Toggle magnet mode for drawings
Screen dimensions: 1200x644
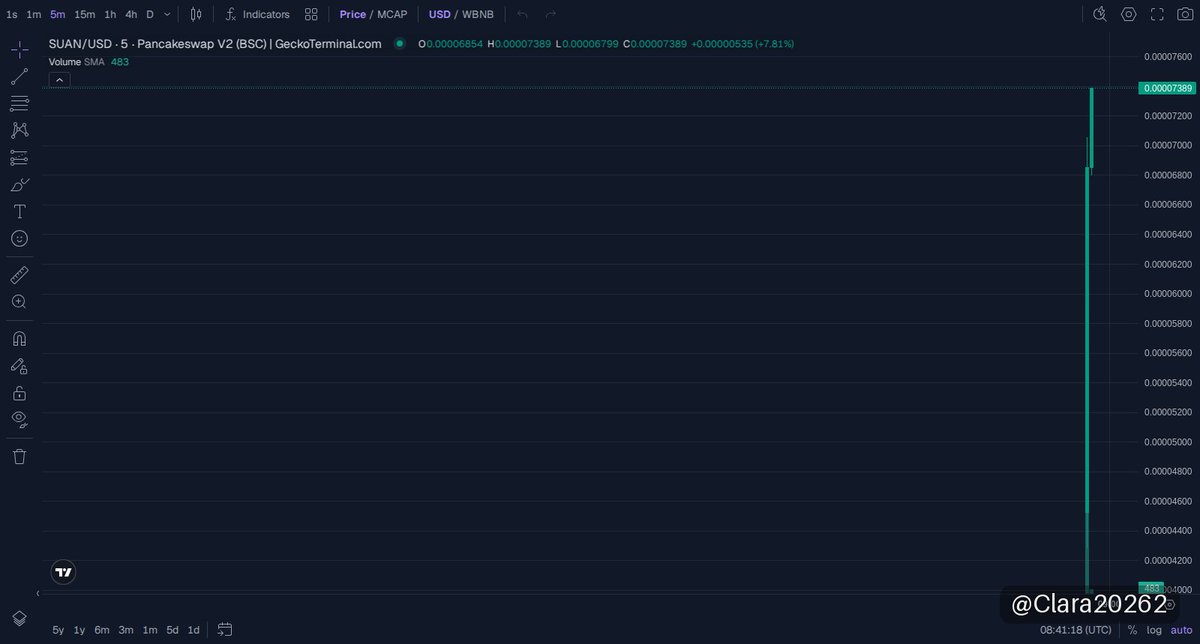(x=19, y=339)
